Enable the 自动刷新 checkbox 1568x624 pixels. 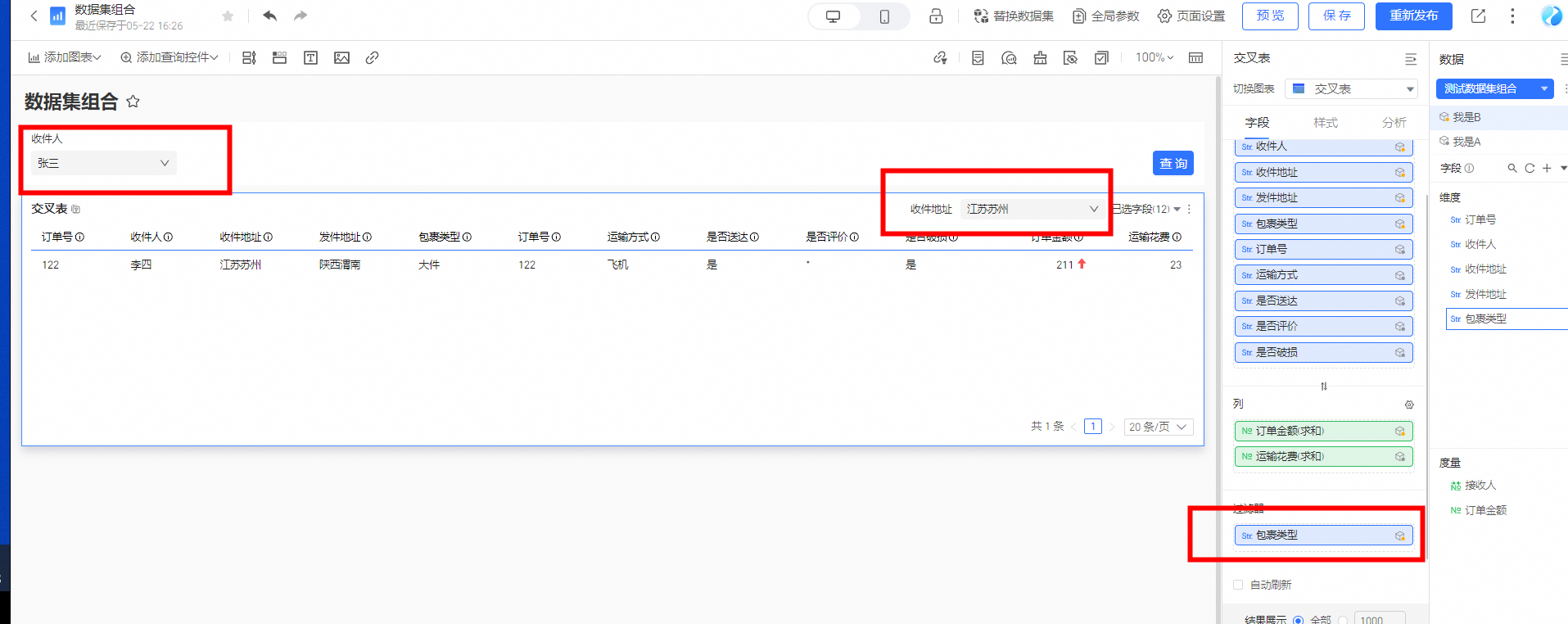1238,585
